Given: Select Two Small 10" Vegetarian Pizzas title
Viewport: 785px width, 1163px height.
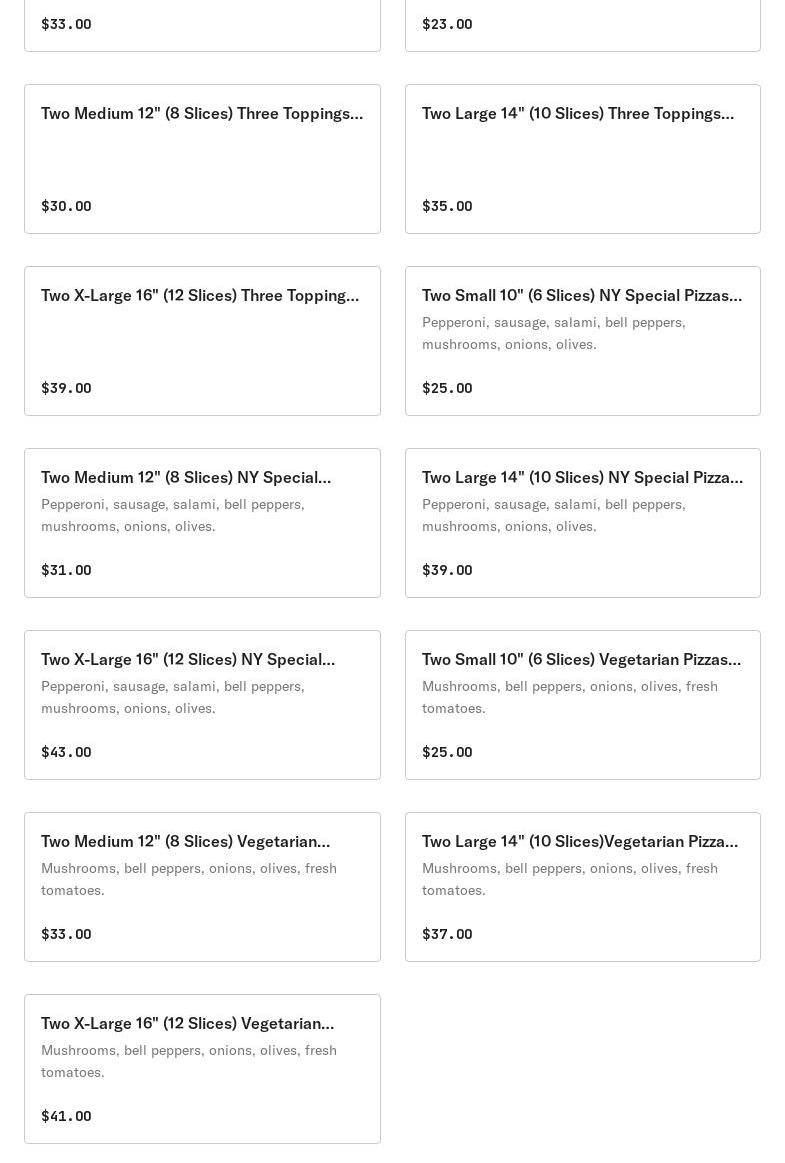Looking at the screenshot, I should (581, 660).
